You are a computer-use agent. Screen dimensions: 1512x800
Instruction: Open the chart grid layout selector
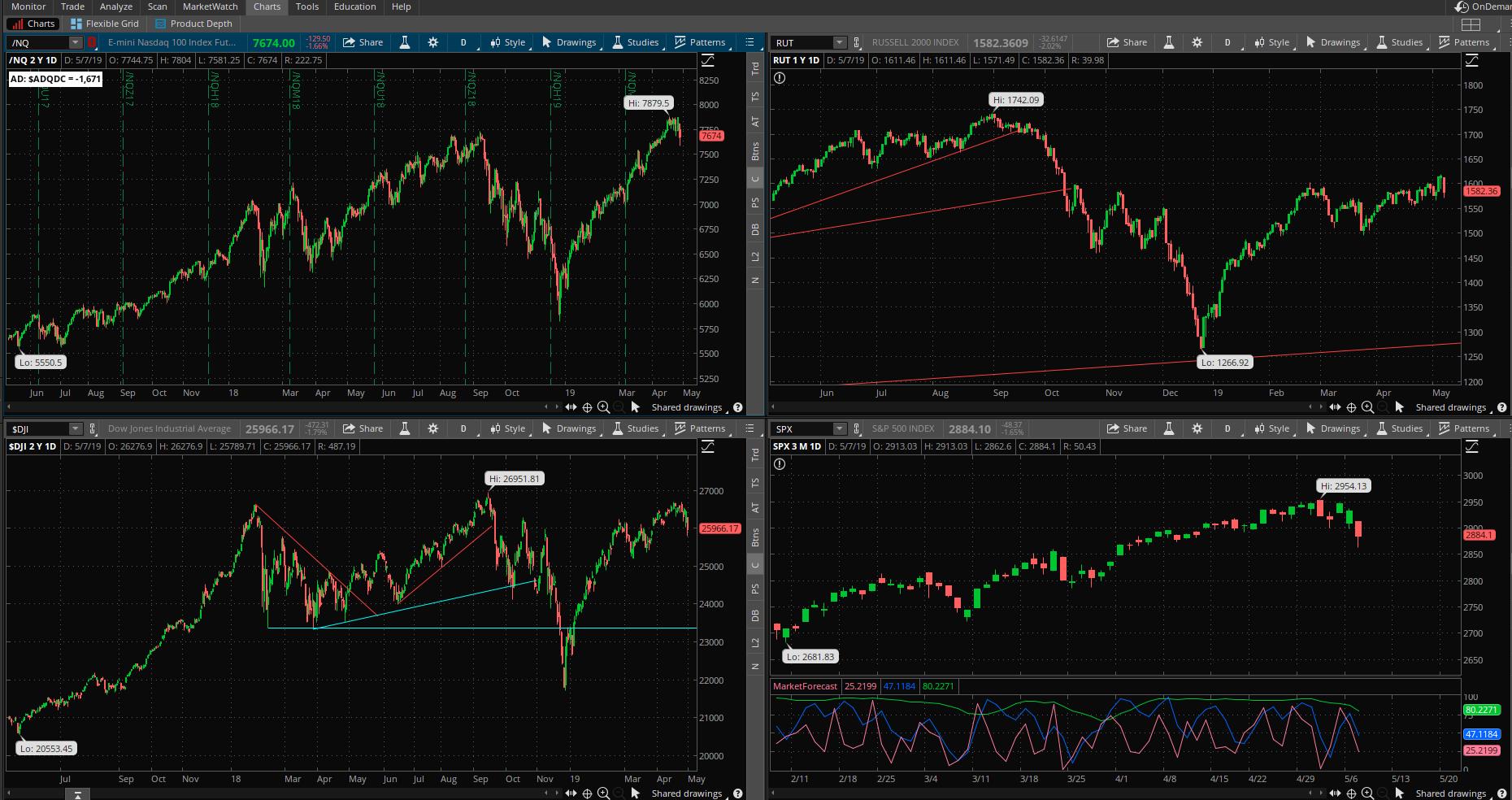click(1471, 24)
